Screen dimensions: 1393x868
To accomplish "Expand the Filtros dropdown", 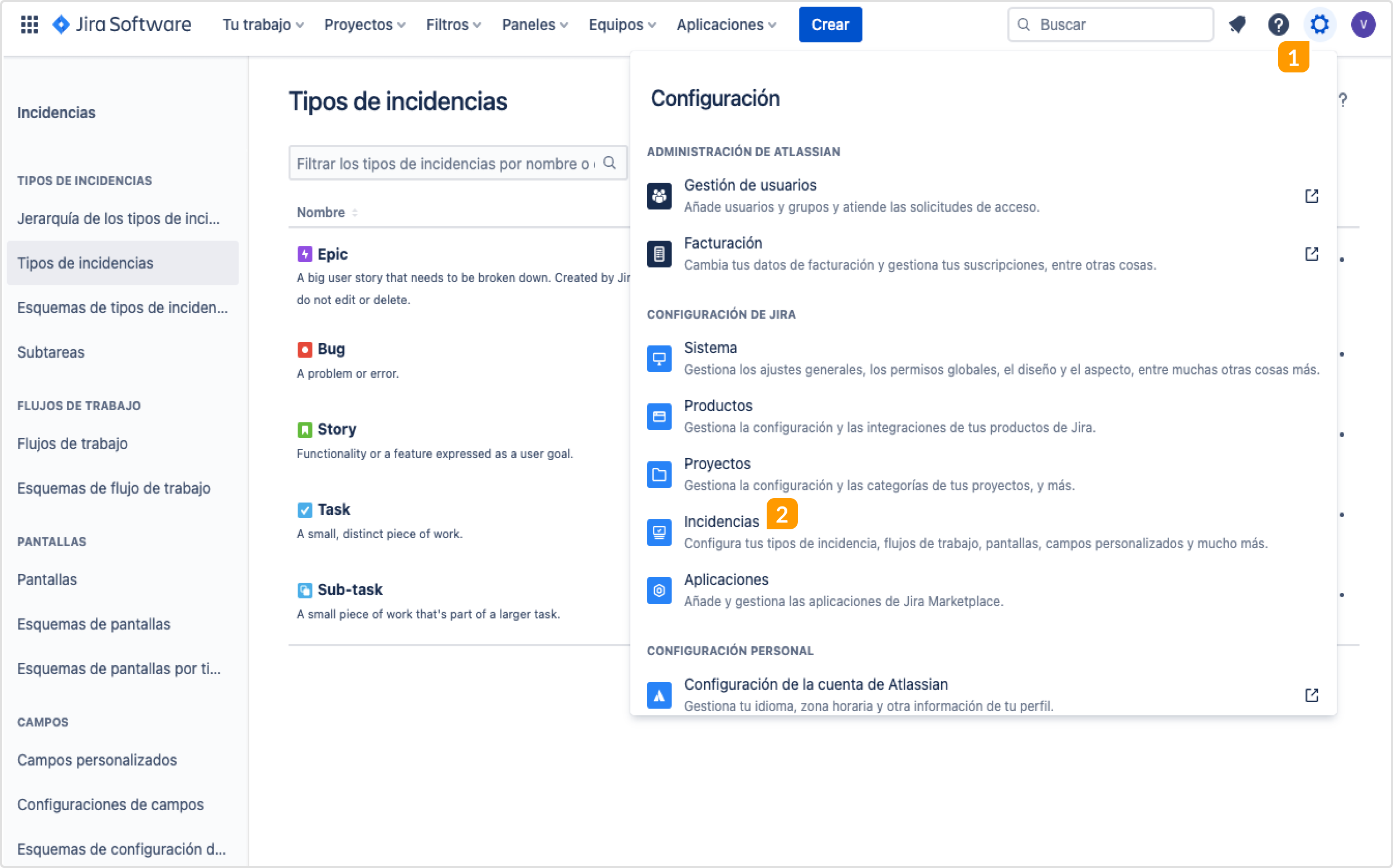I will [453, 25].
